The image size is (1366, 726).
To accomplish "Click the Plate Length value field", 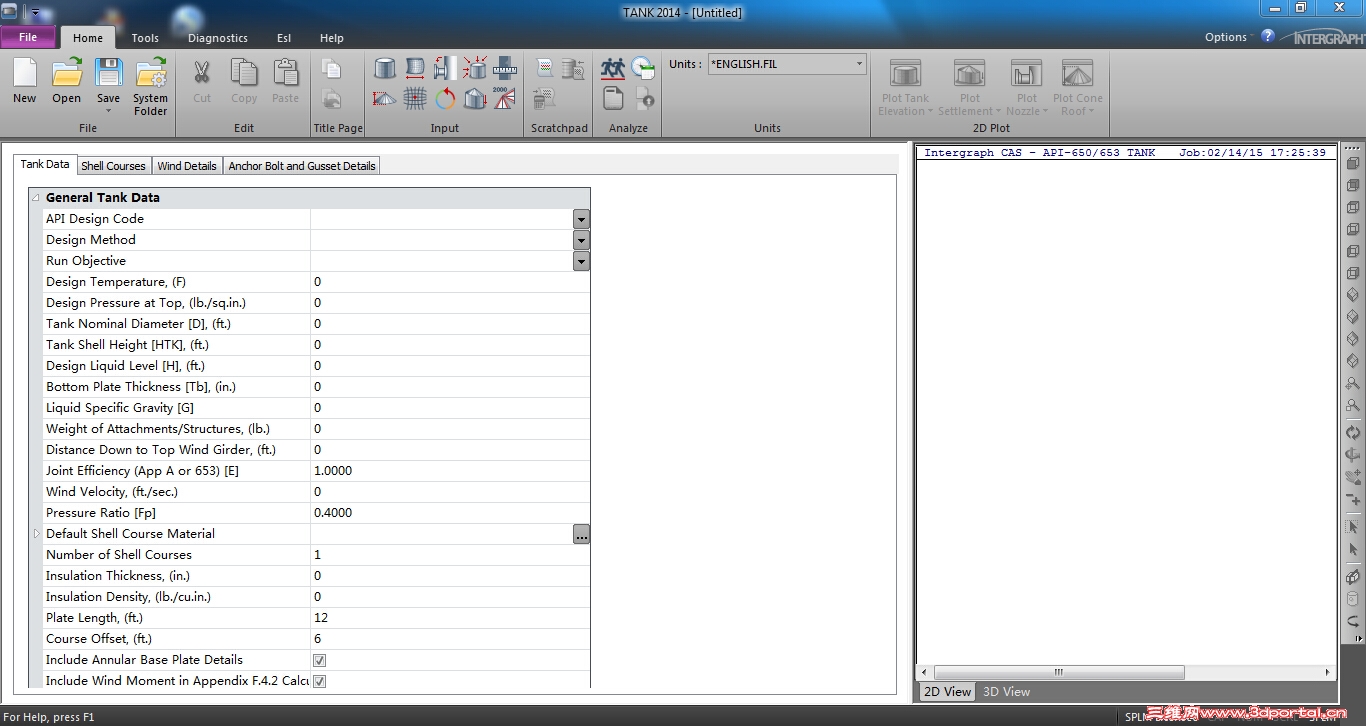I will pyautogui.click(x=450, y=618).
